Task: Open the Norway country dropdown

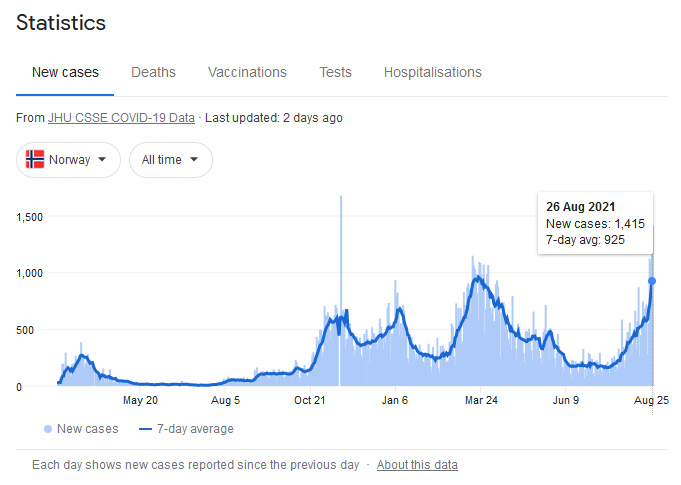Action: 68,160
